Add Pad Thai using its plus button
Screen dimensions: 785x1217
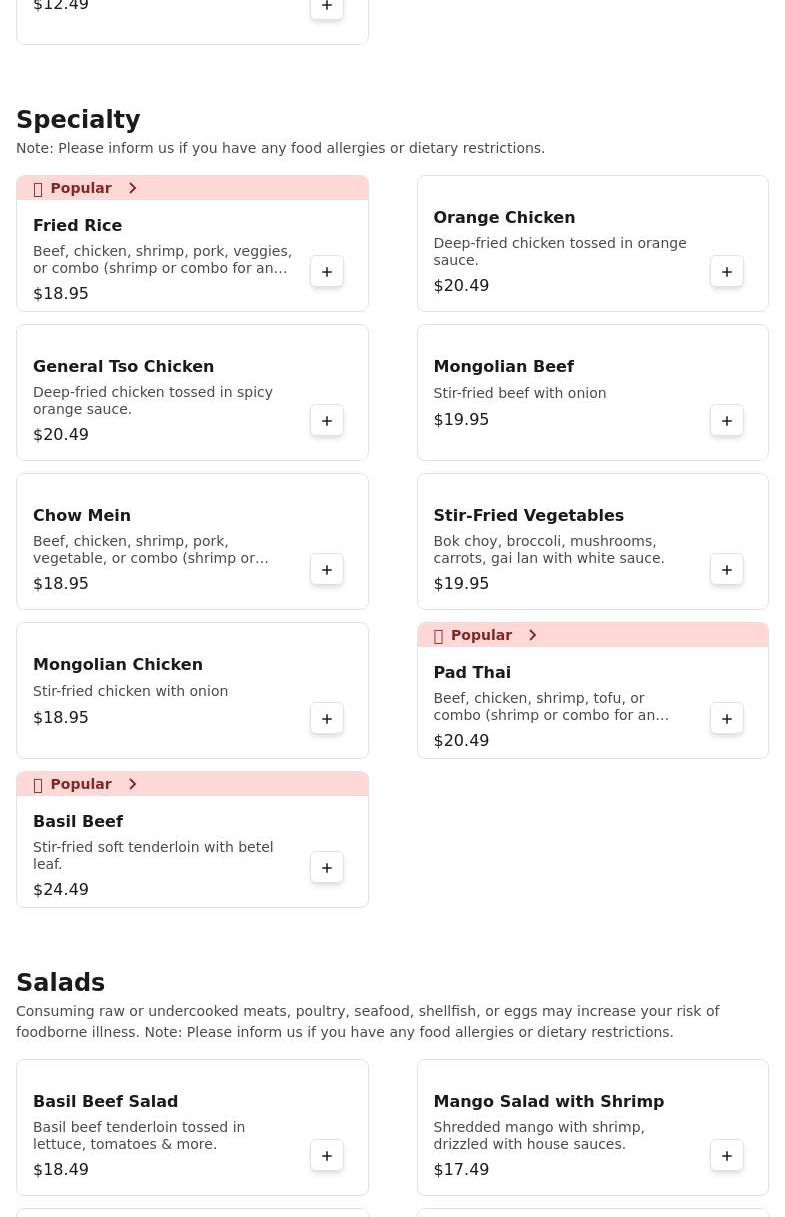tap(727, 719)
